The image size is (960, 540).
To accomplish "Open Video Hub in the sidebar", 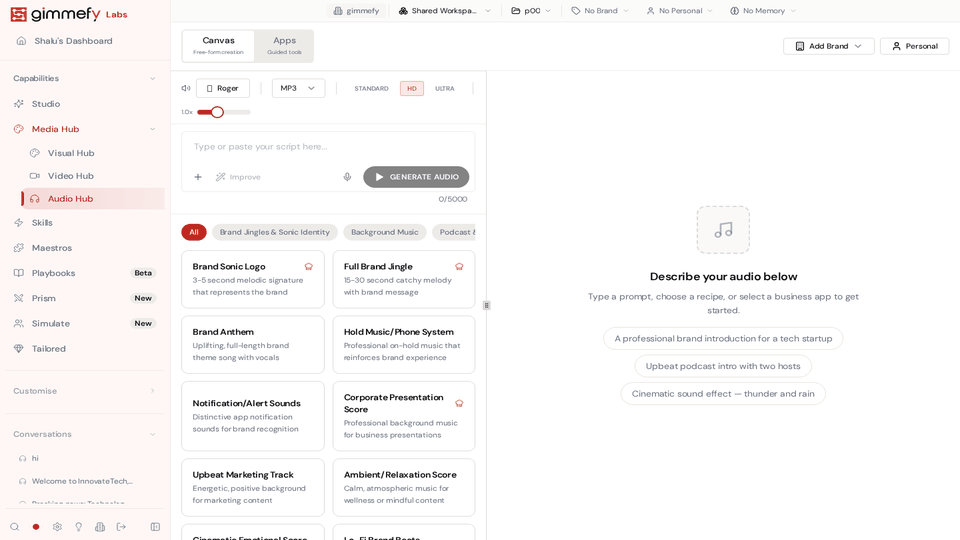I will click(x=70, y=176).
